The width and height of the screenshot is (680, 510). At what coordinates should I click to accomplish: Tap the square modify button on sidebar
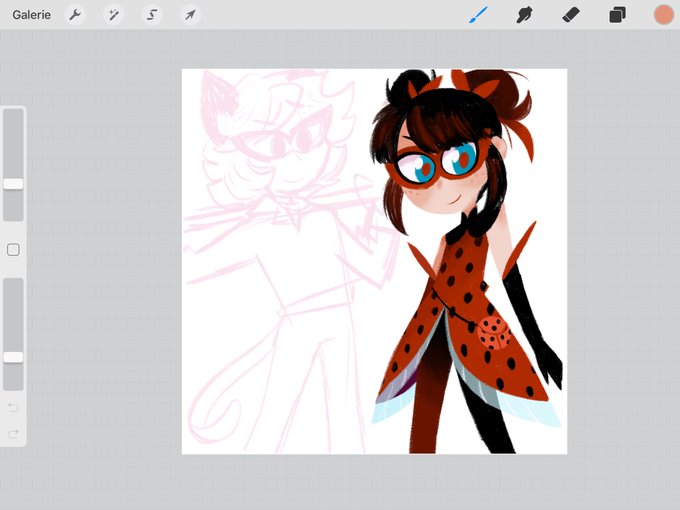[13, 250]
